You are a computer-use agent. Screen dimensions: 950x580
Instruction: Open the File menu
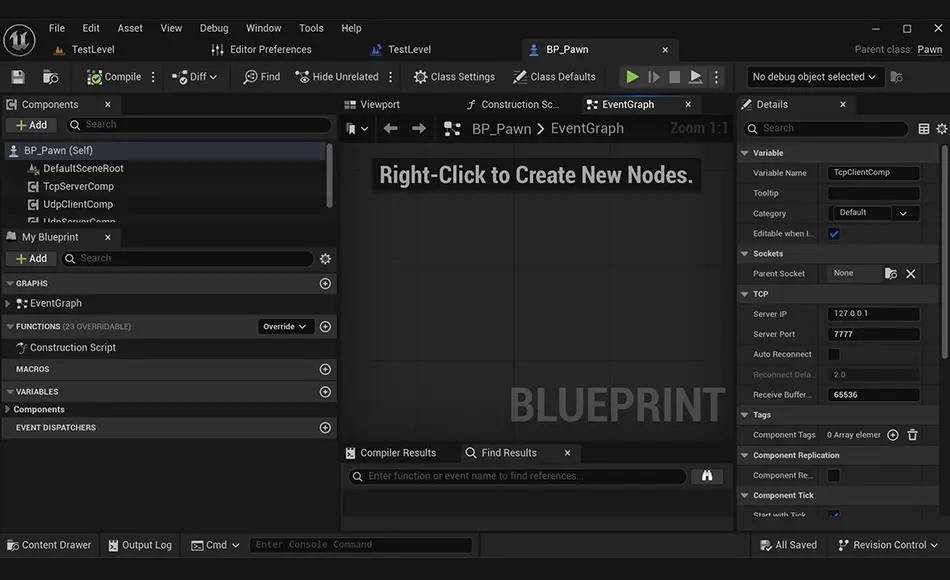point(57,28)
